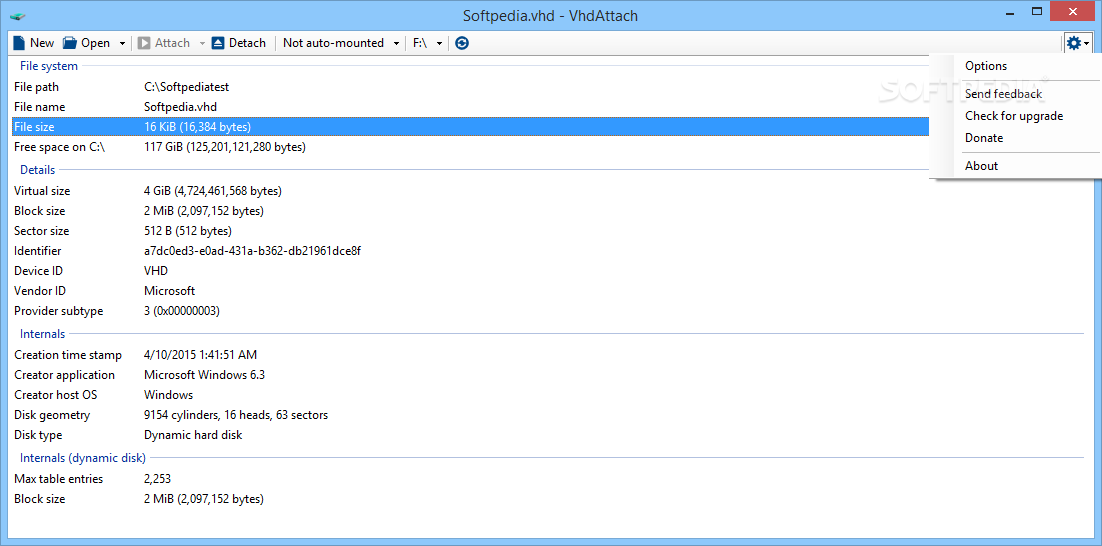Image resolution: width=1102 pixels, height=546 pixels.
Task: Click the grayed Attach toolbar button
Action: 164,43
